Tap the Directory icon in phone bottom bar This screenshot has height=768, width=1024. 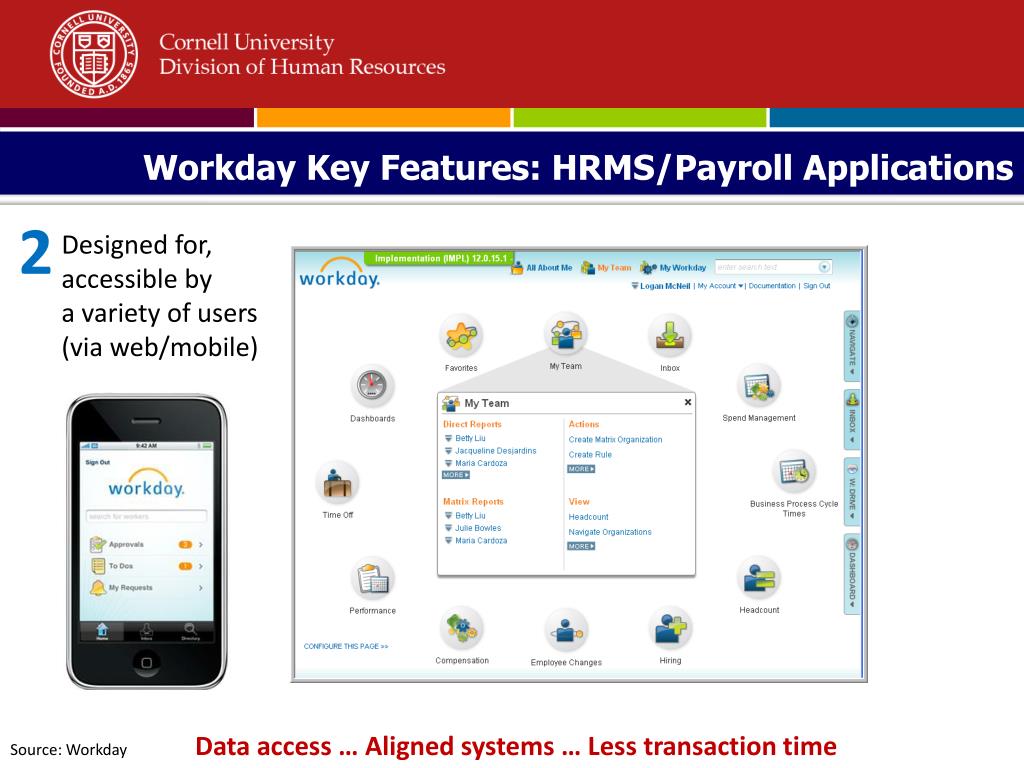pos(190,632)
